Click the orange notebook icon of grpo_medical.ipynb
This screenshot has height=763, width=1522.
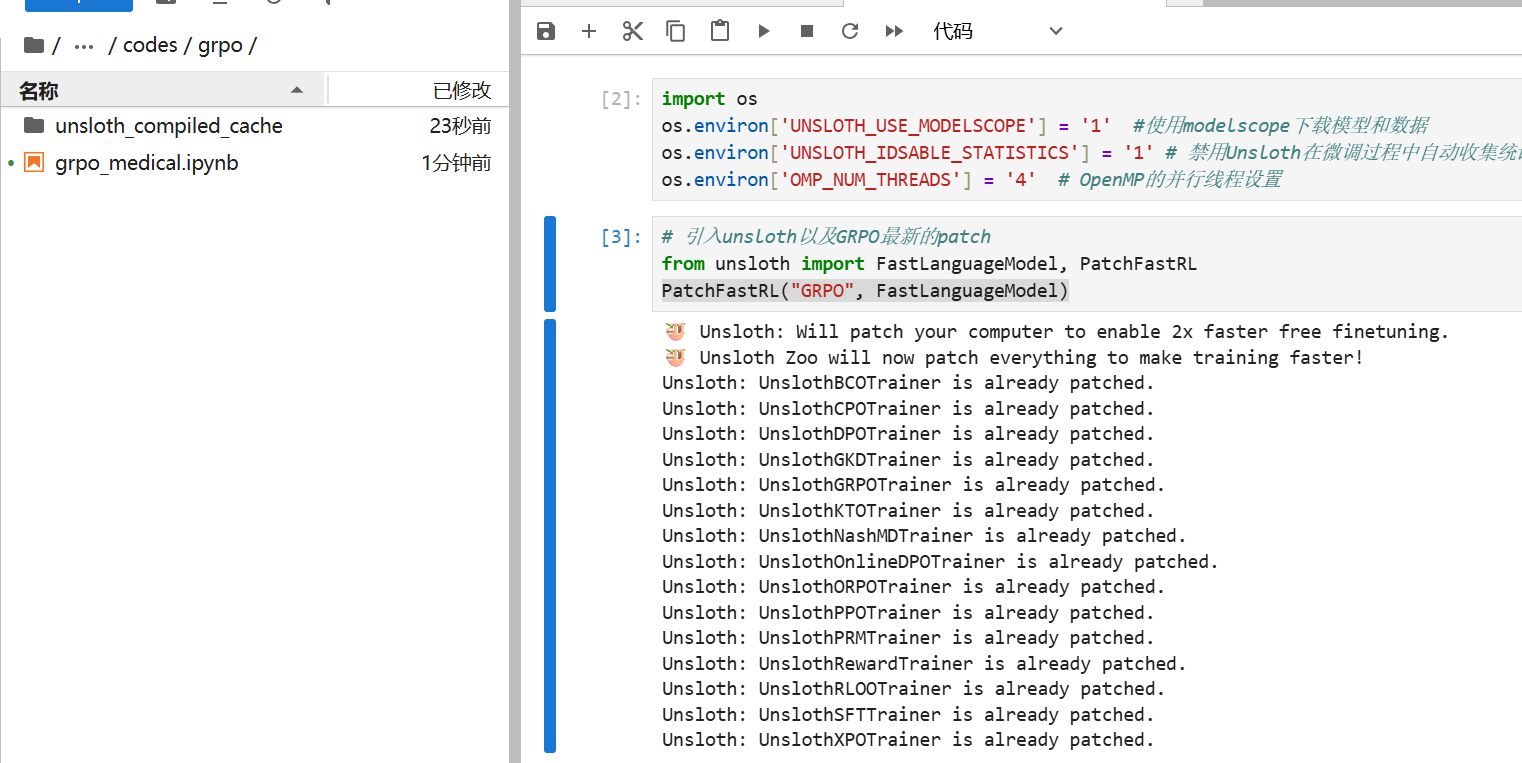pyautogui.click(x=35, y=162)
